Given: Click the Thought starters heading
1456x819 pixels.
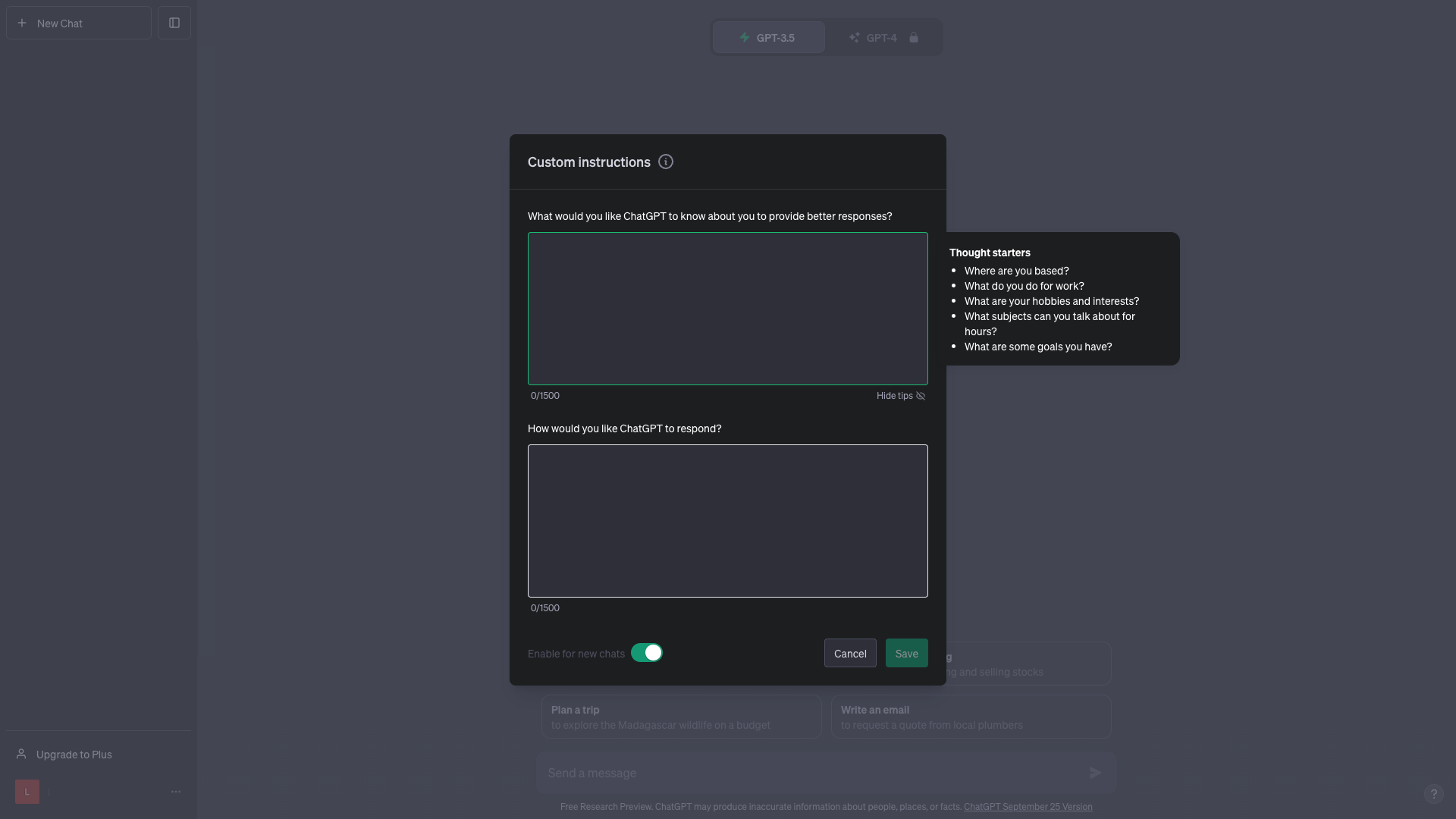Looking at the screenshot, I should (990, 253).
